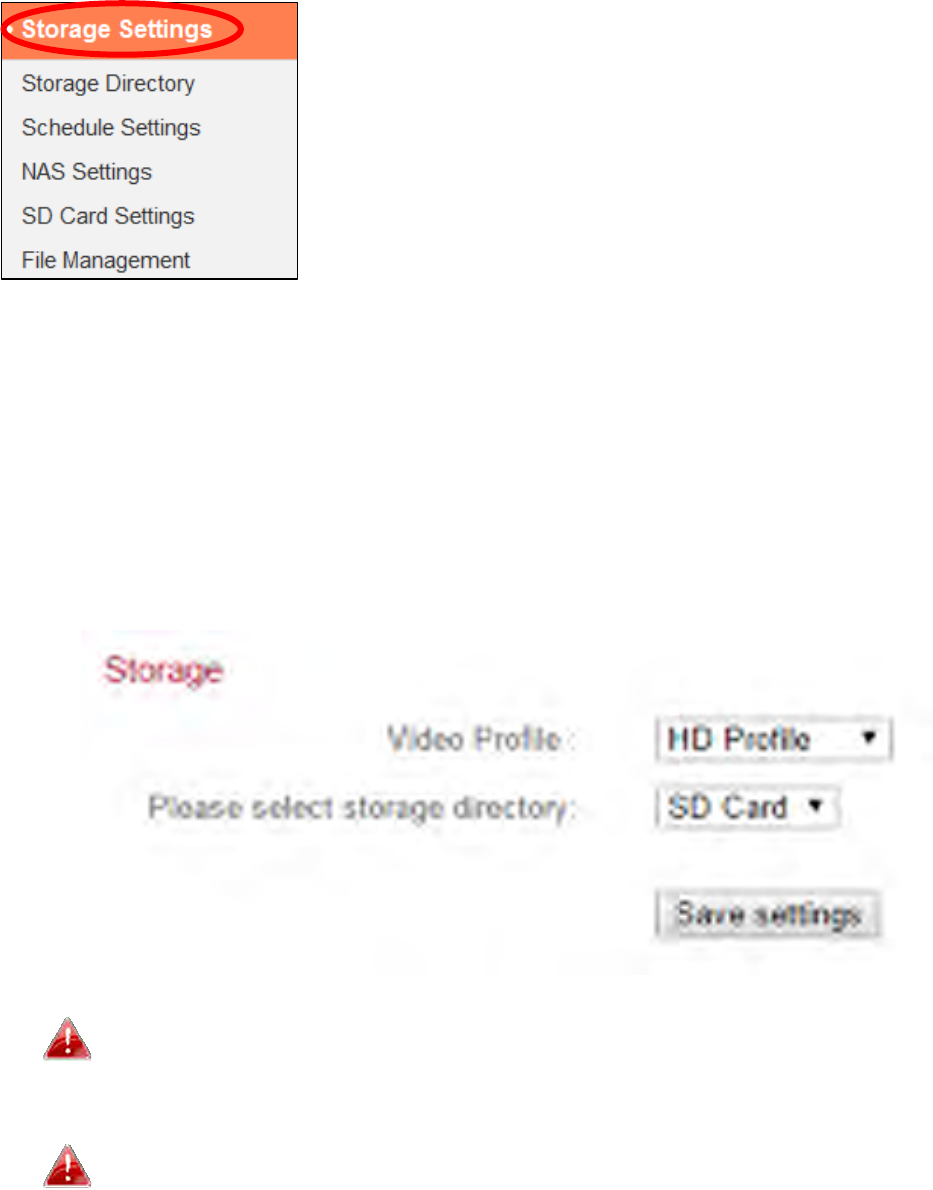Open Storage Directory in the sidebar
Image resolution: width=933 pixels, height=1190 pixels.
[108, 83]
